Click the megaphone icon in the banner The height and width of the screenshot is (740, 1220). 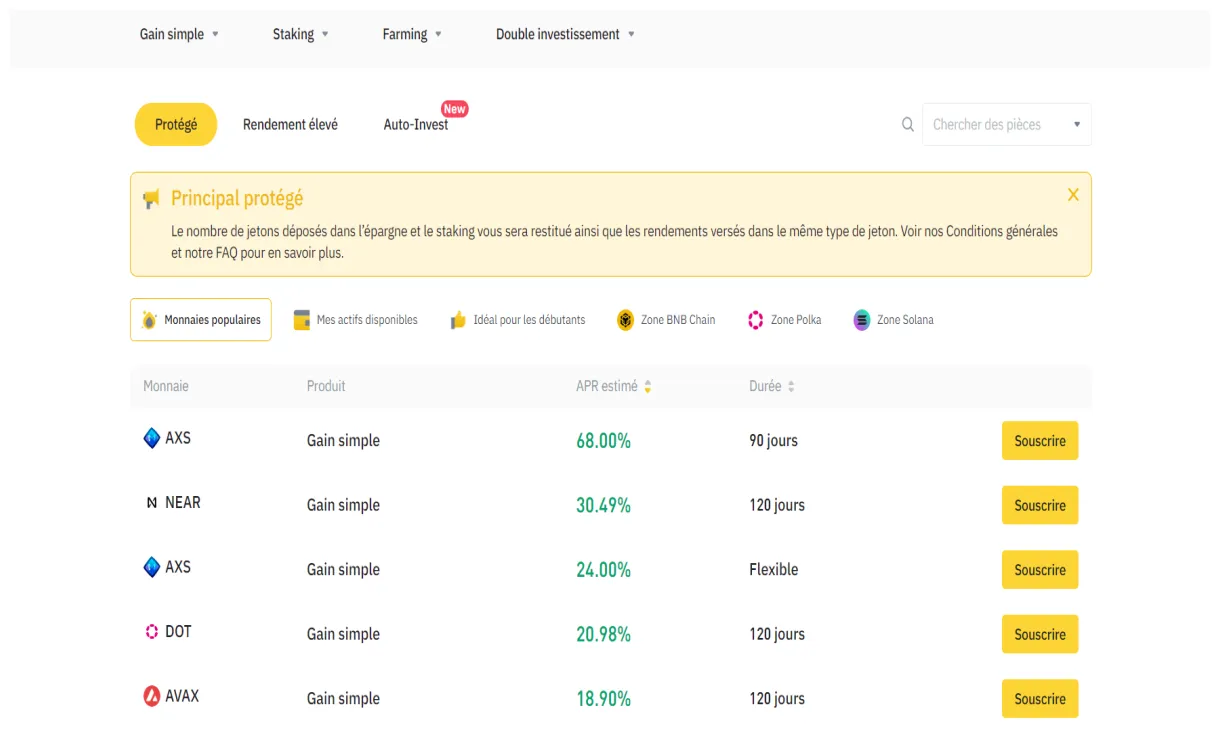pos(151,199)
